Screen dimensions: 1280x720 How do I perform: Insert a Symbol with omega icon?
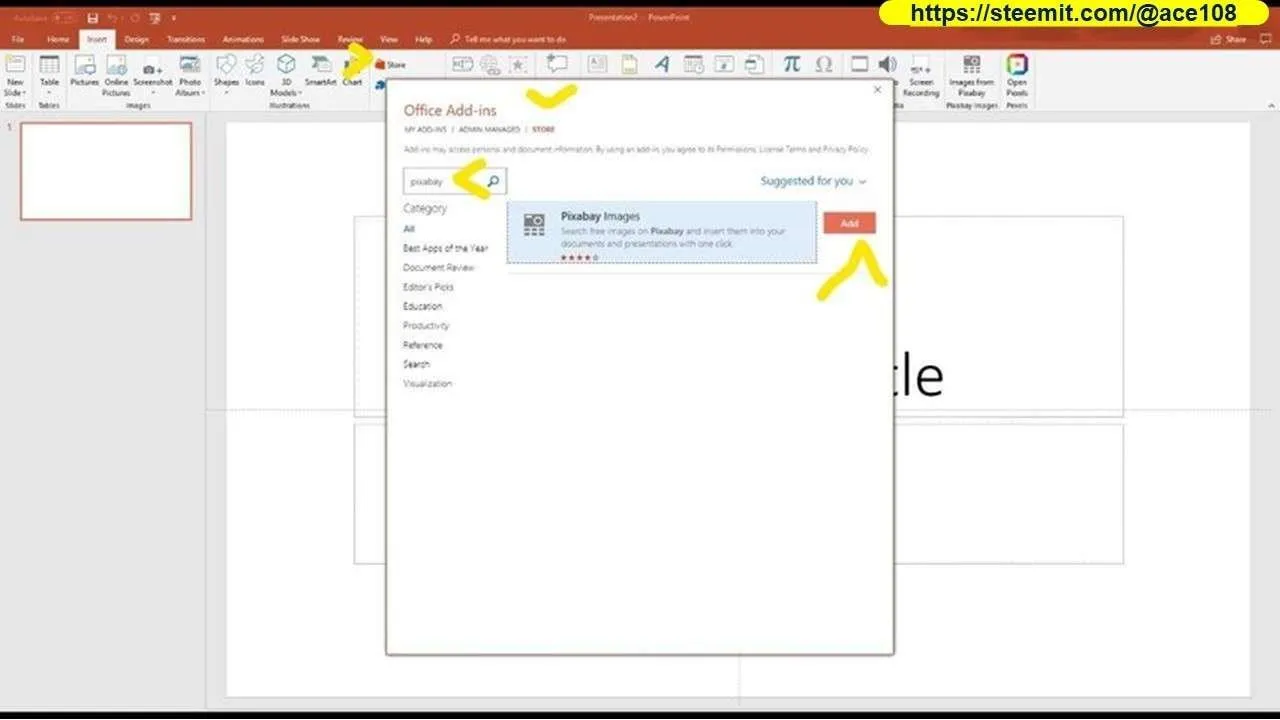tap(824, 64)
